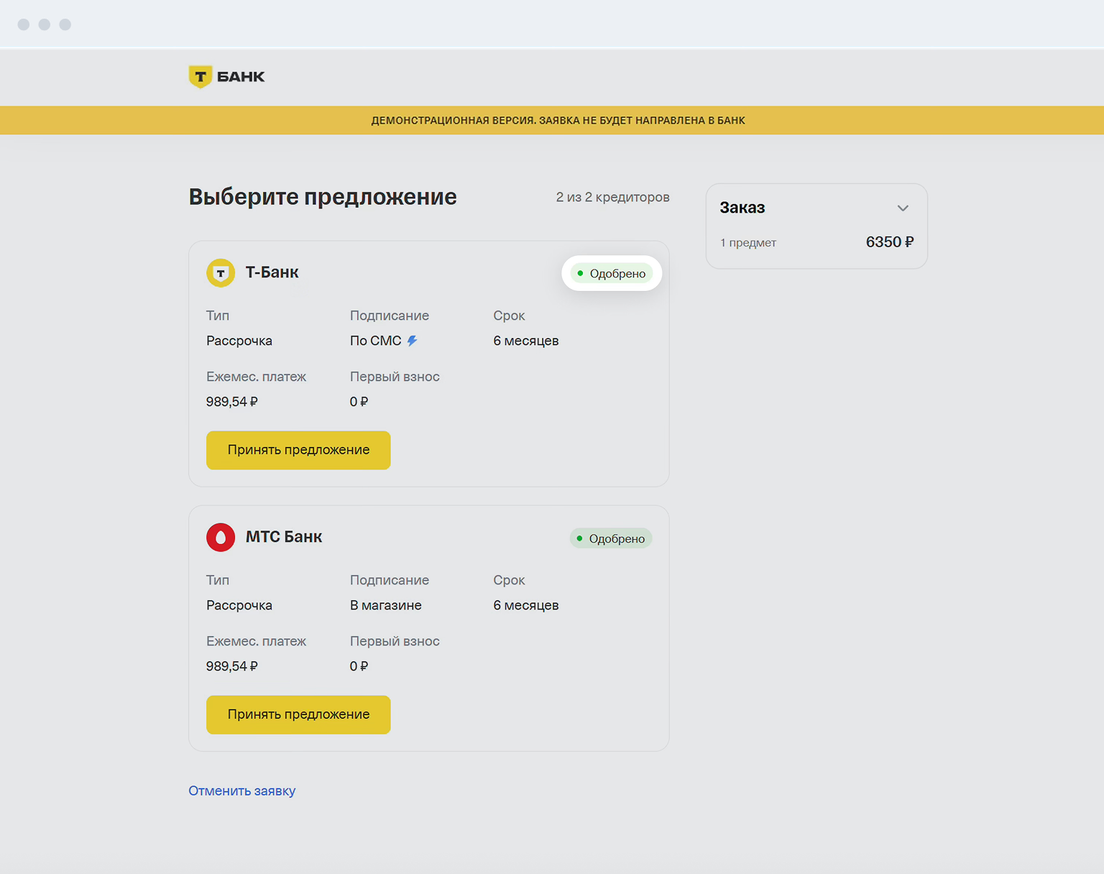Click the Одобрено badge on МТС Банк card
Image resolution: width=1104 pixels, height=874 pixels.
pyautogui.click(x=611, y=539)
